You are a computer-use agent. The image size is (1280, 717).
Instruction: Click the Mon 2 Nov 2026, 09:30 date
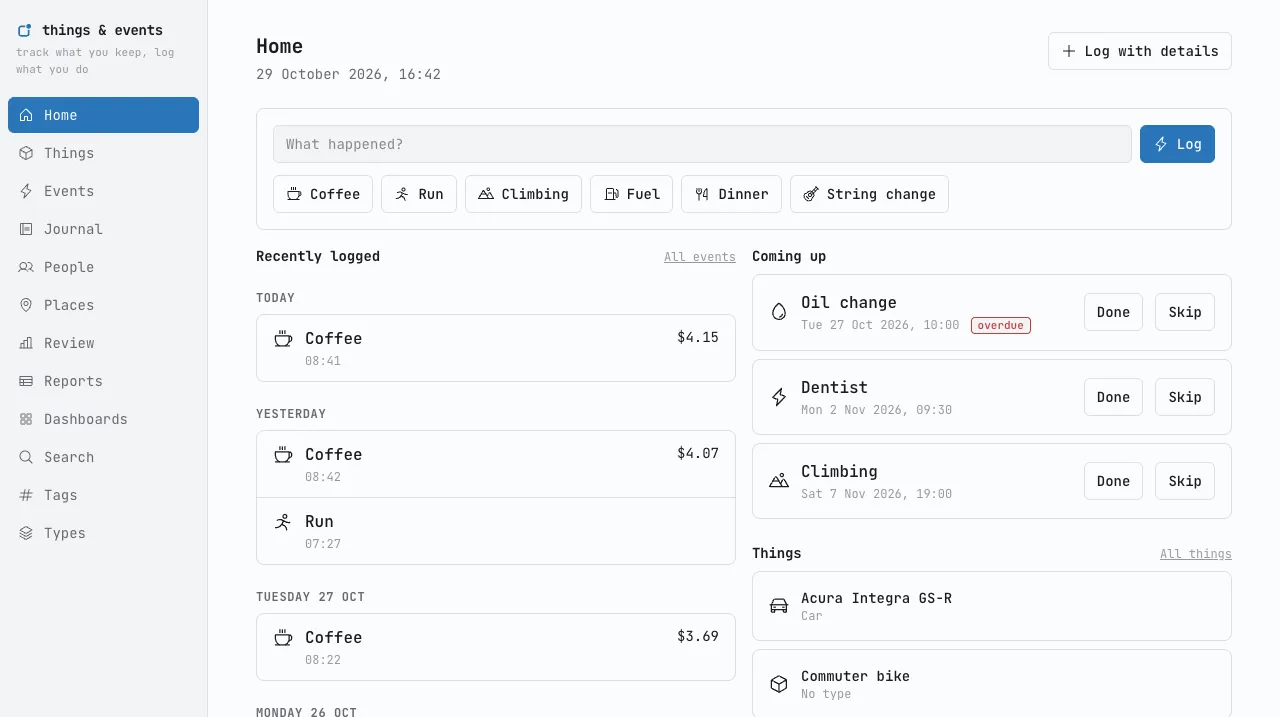876,410
